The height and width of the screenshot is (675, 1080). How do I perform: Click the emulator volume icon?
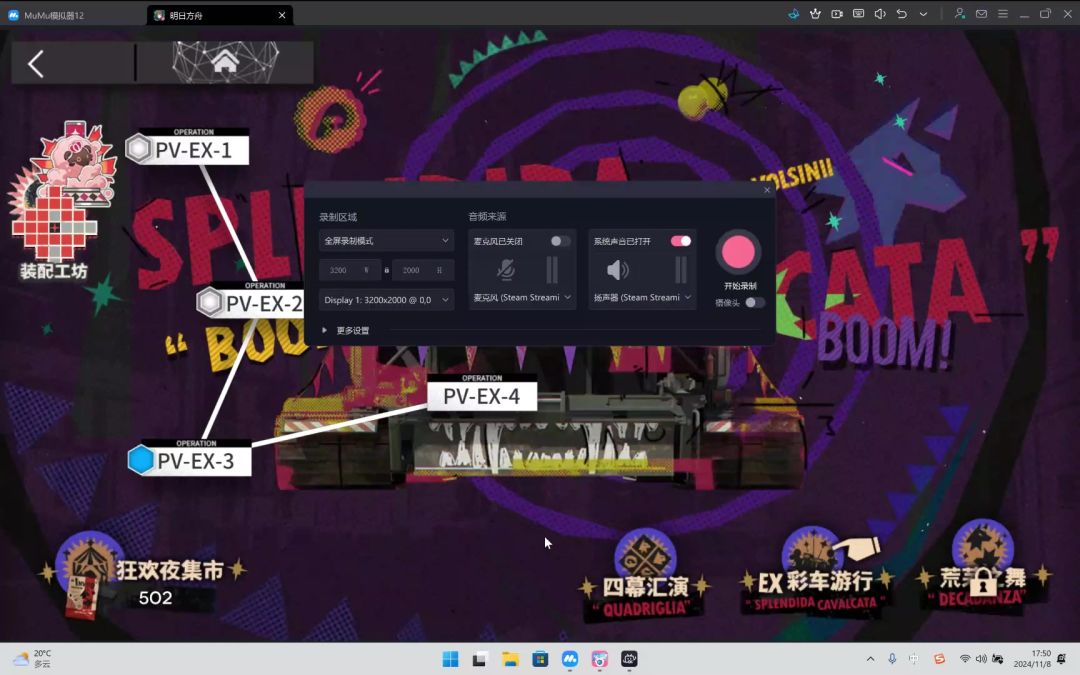point(880,14)
